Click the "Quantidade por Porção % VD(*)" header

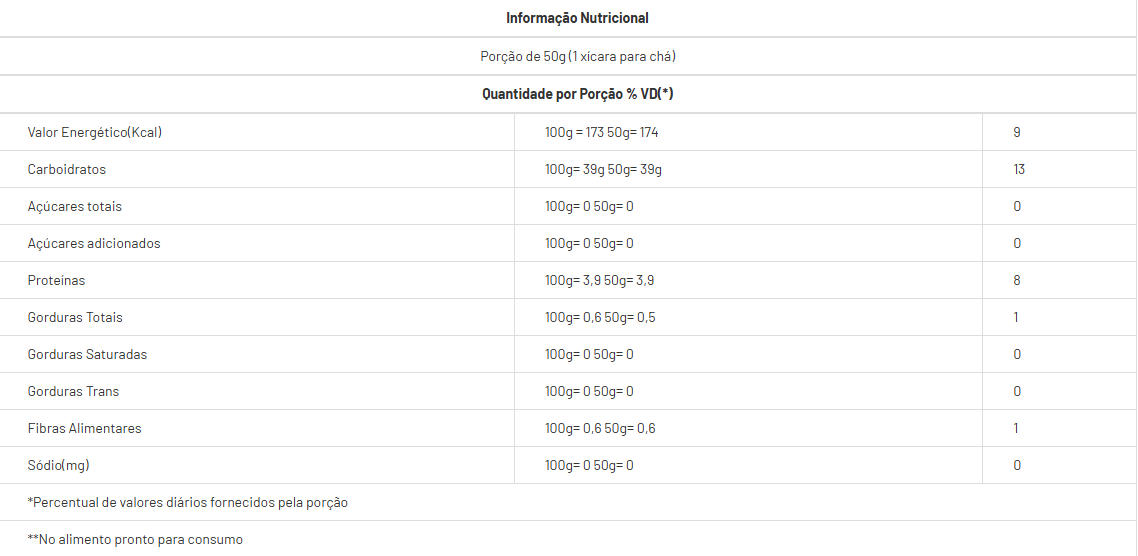coord(577,94)
